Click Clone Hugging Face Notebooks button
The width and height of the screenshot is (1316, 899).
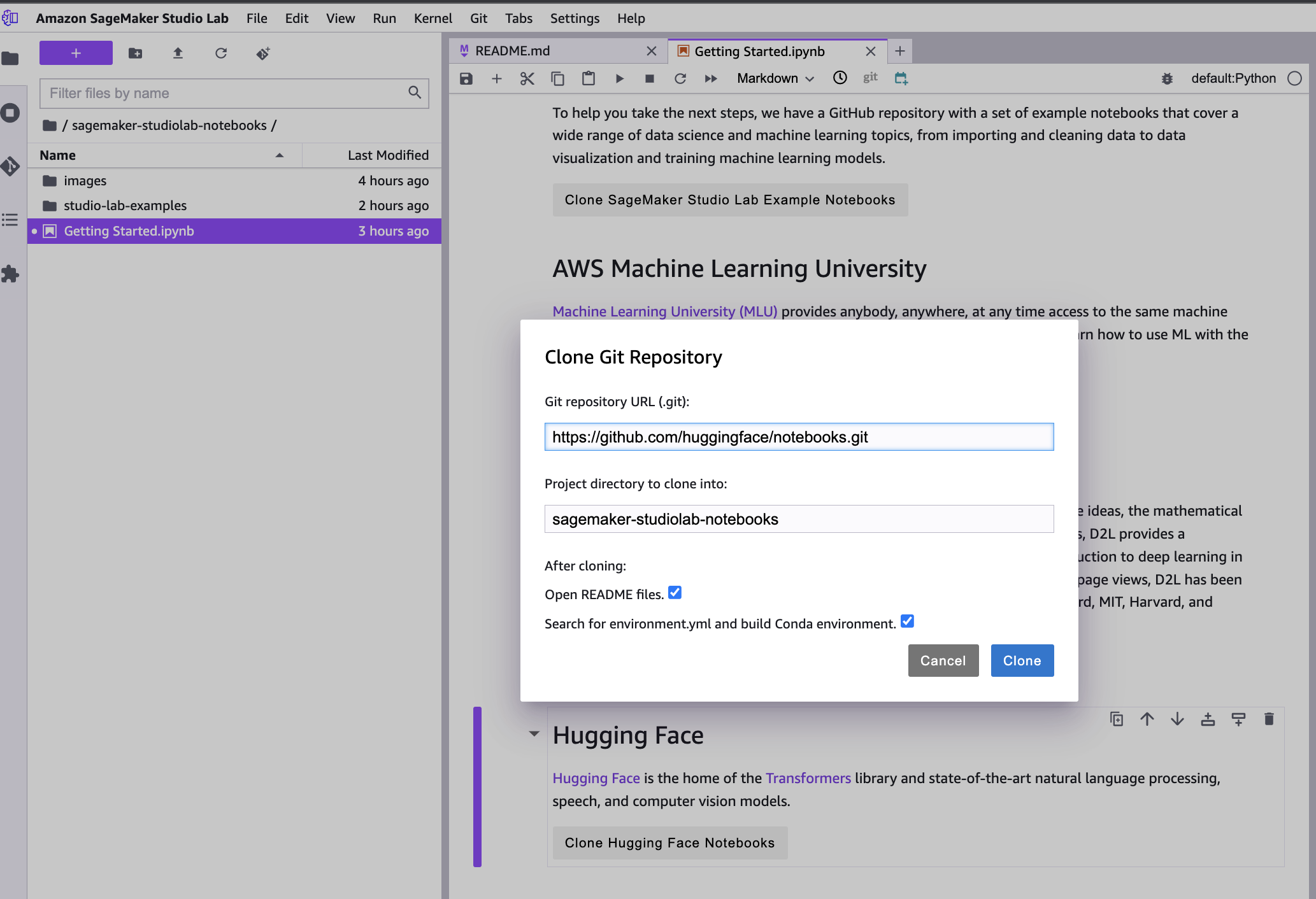point(669,843)
